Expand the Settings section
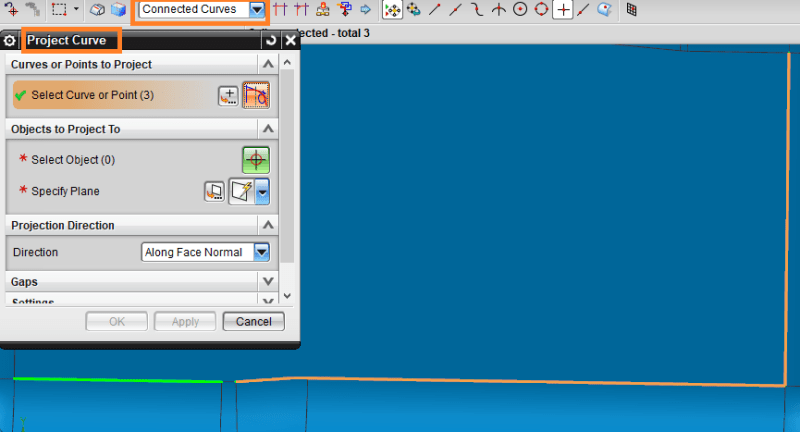Screen dimensions: 800x432 point(268,301)
